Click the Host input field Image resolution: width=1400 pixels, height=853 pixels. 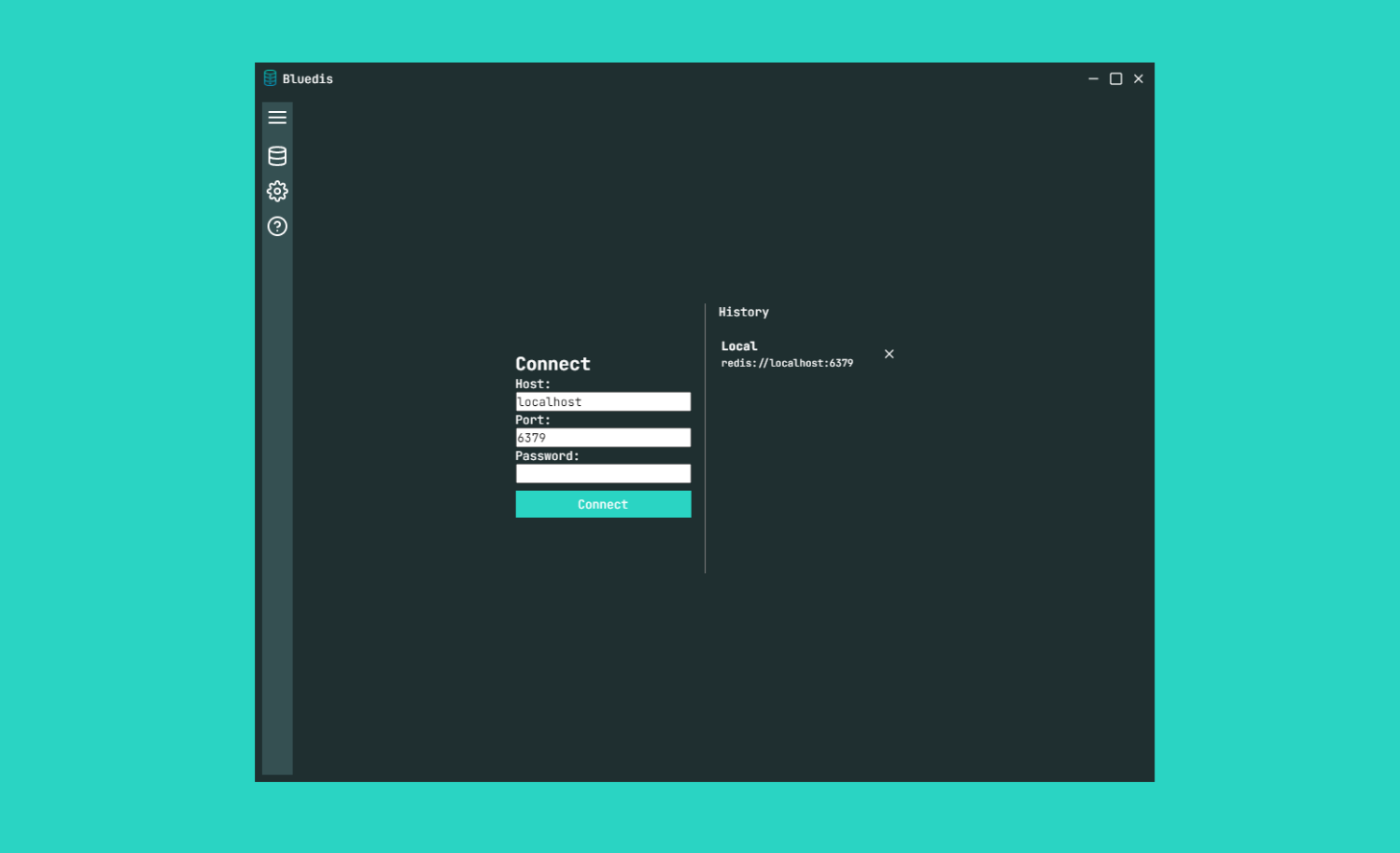[x=603, y=402]
